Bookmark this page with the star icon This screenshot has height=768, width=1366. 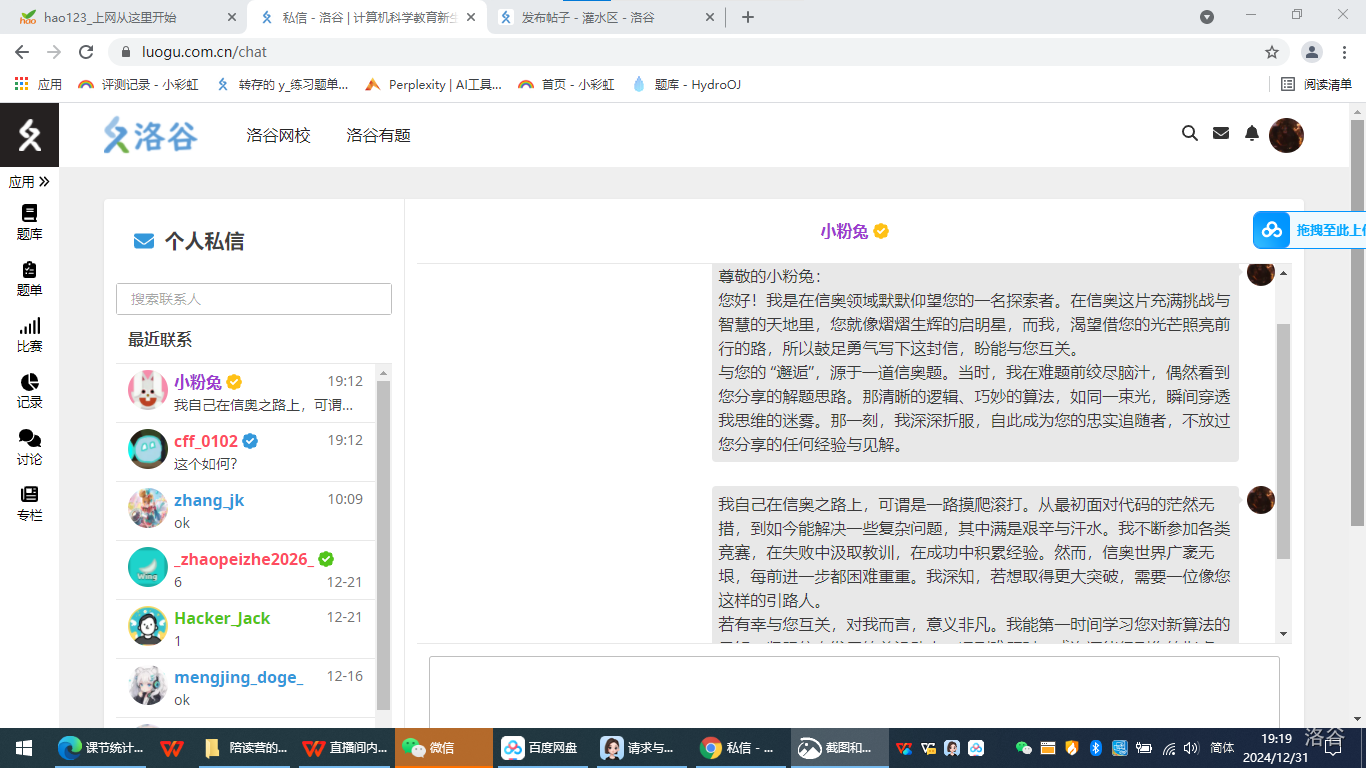(x=1271, y=52)
